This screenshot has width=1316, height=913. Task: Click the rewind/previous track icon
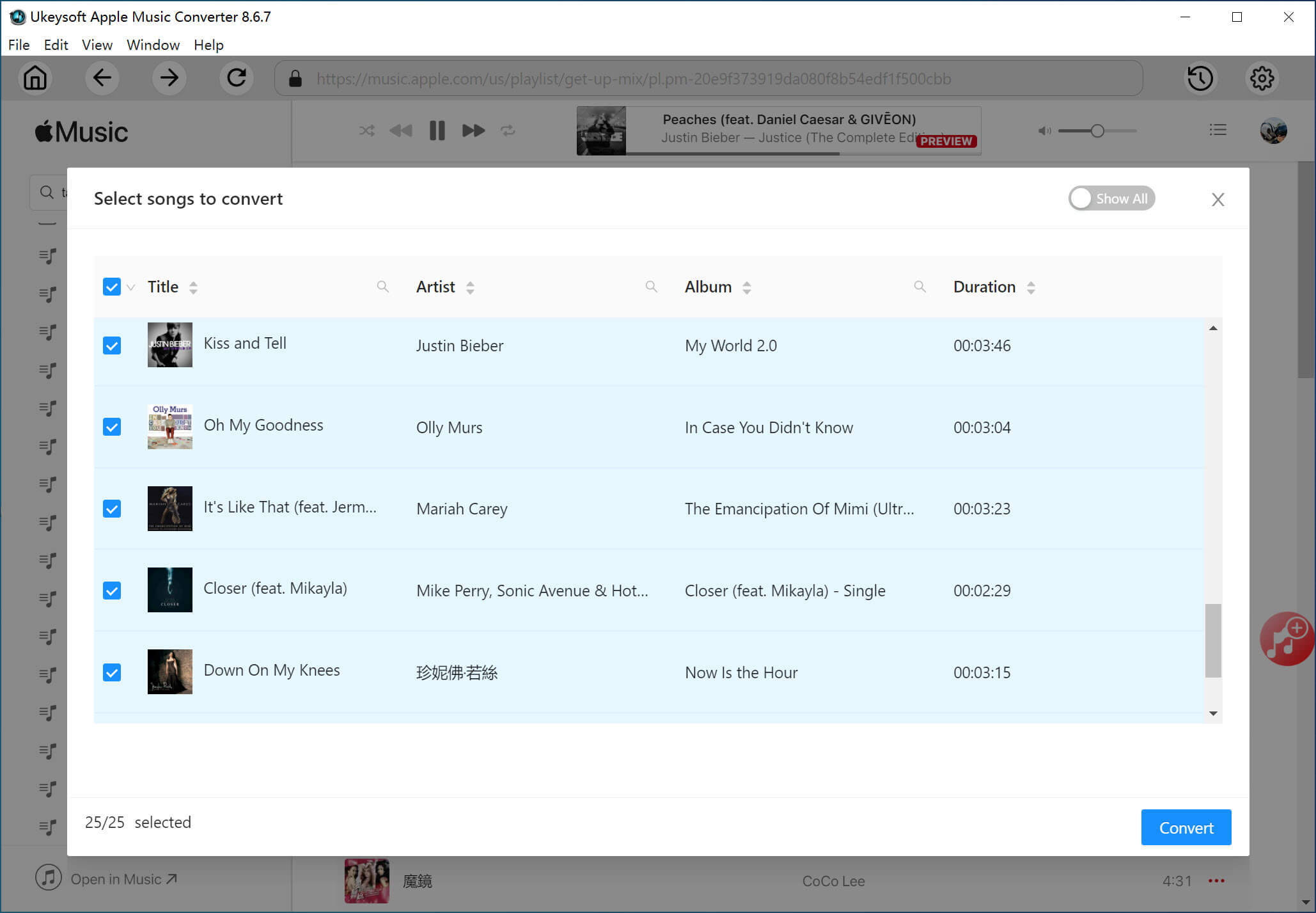pyautogui.click(x=400, y=129)
